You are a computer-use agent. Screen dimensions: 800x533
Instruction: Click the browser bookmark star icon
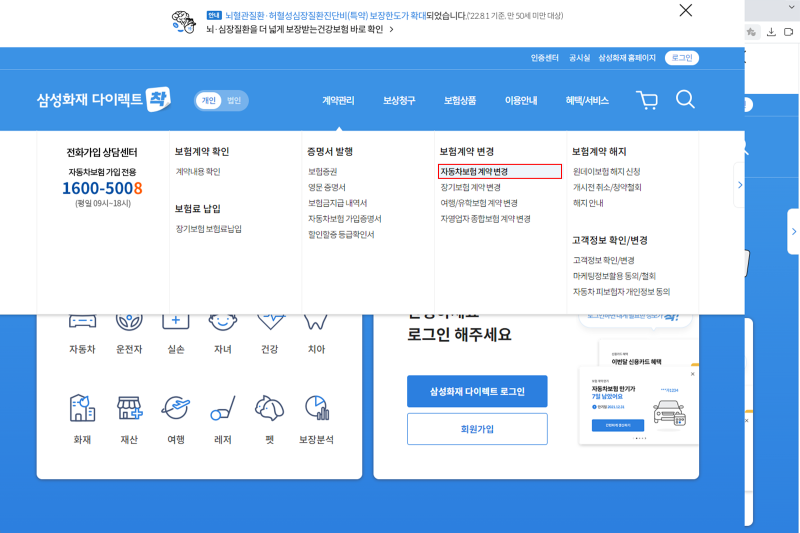click(752, 32)
